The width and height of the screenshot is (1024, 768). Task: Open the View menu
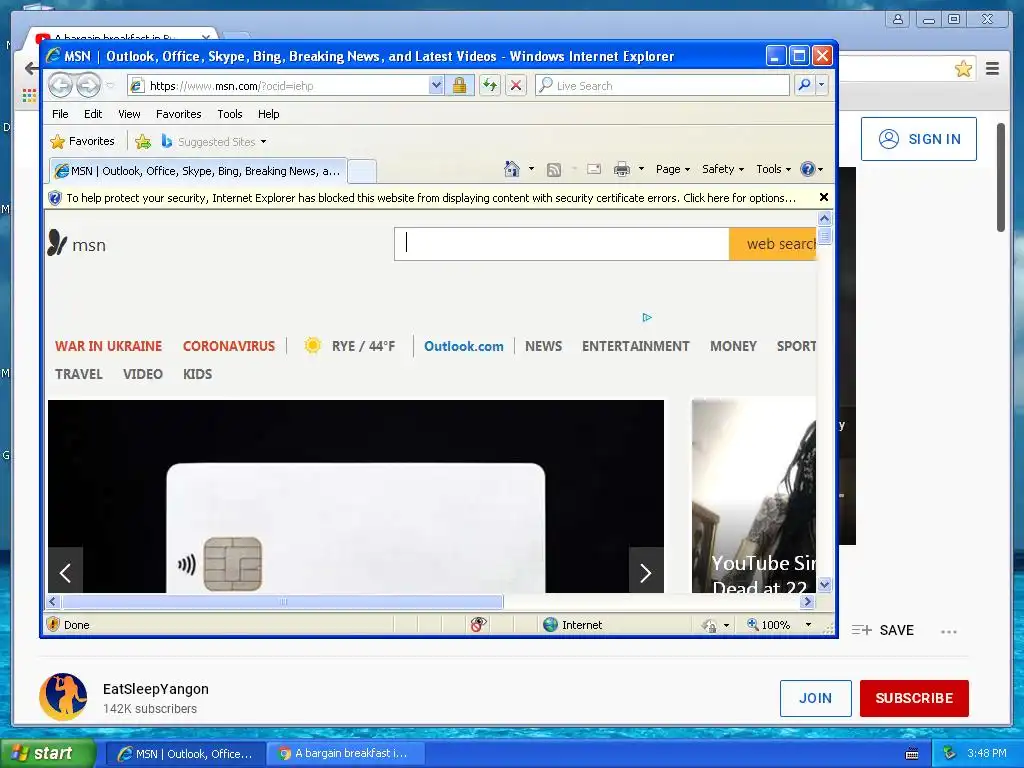pyautogui.click(x=129, y=114)
